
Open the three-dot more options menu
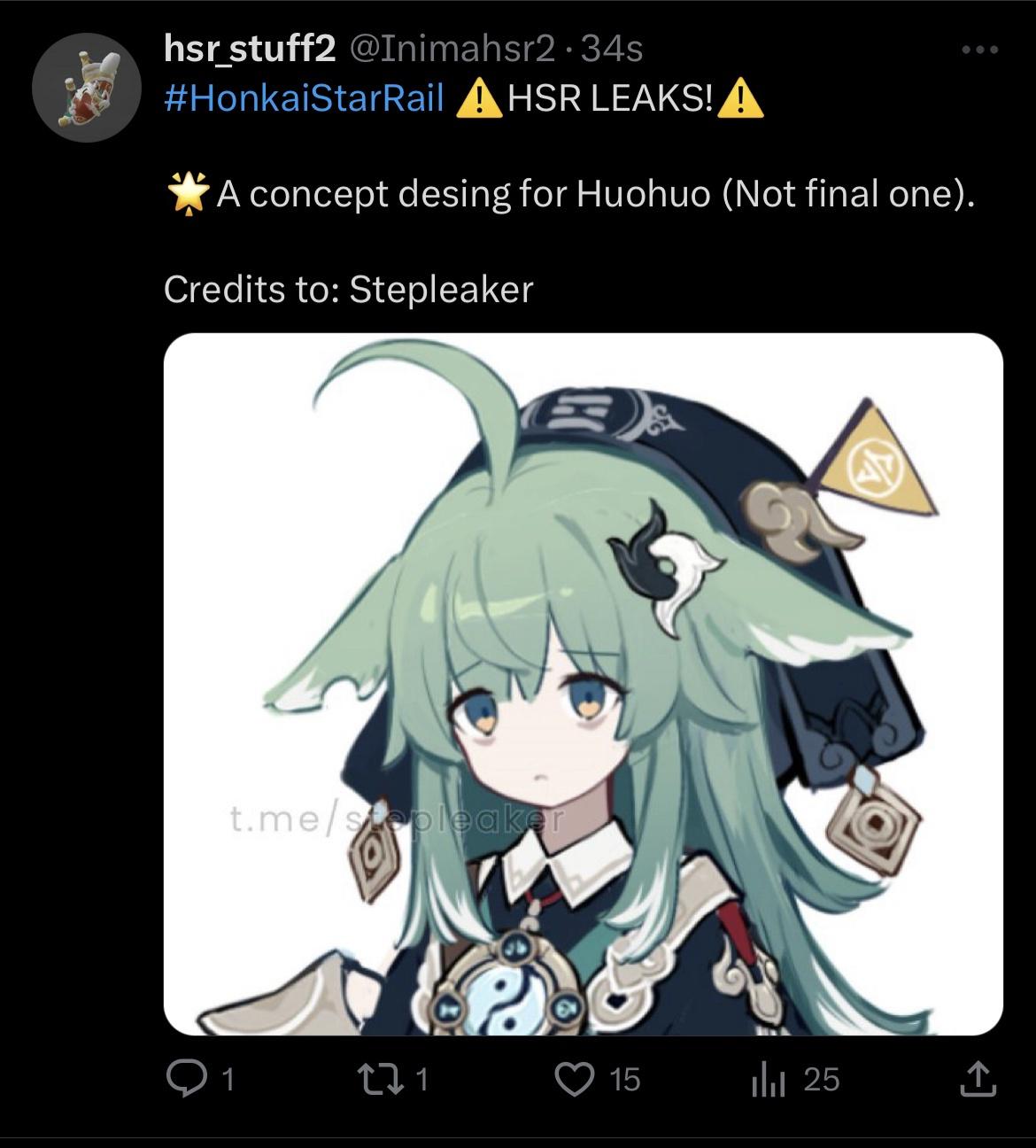[980, 50]
